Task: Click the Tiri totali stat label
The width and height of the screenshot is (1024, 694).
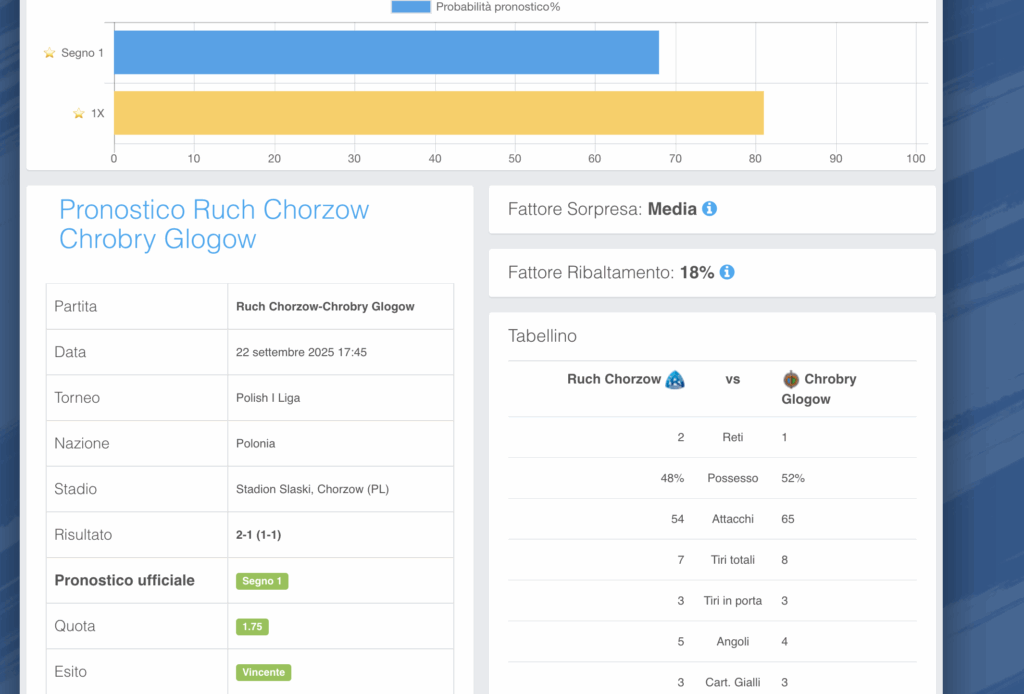Action: click(x=733, y=560)
